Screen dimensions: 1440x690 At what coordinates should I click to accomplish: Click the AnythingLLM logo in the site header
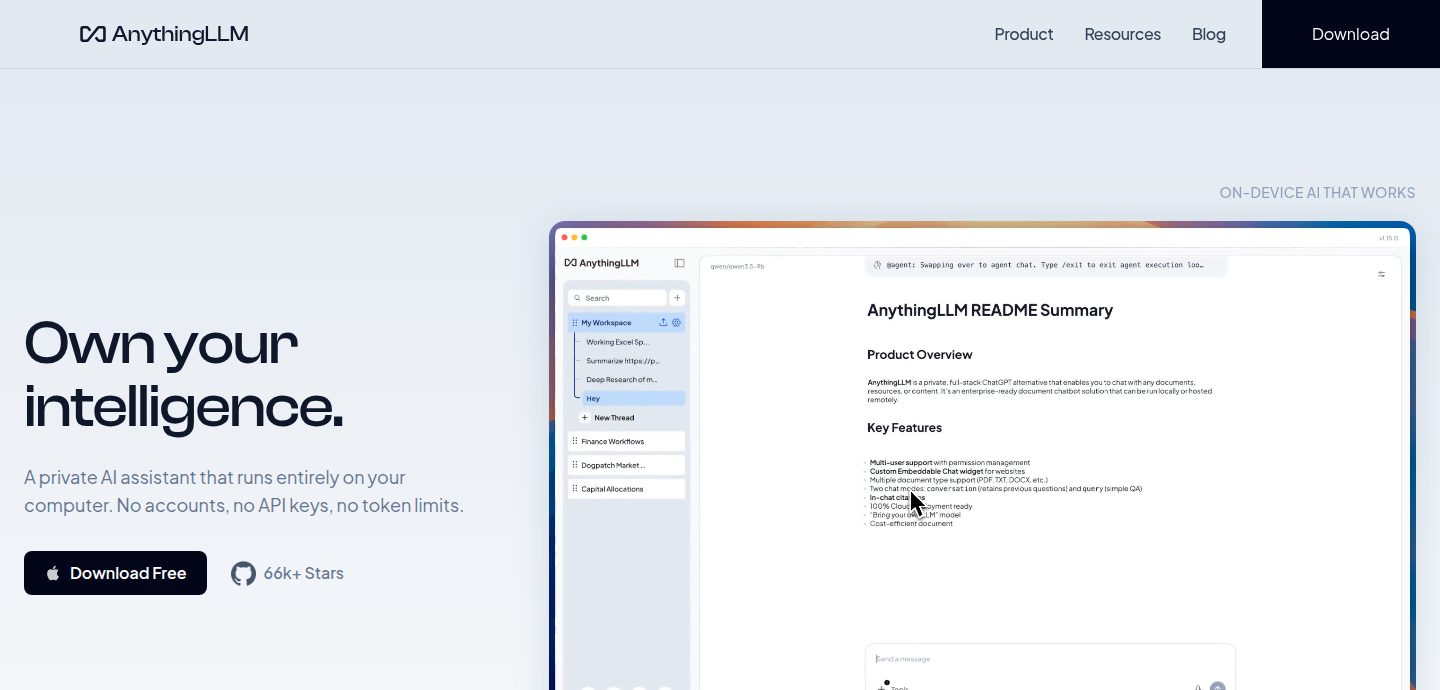click(x=164, y=34)
